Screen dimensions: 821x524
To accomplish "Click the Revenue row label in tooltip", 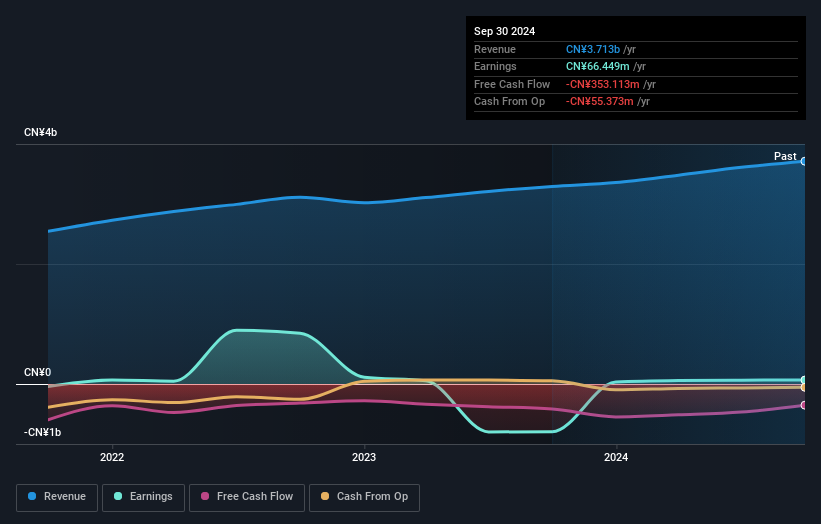I will click(495, 49).
